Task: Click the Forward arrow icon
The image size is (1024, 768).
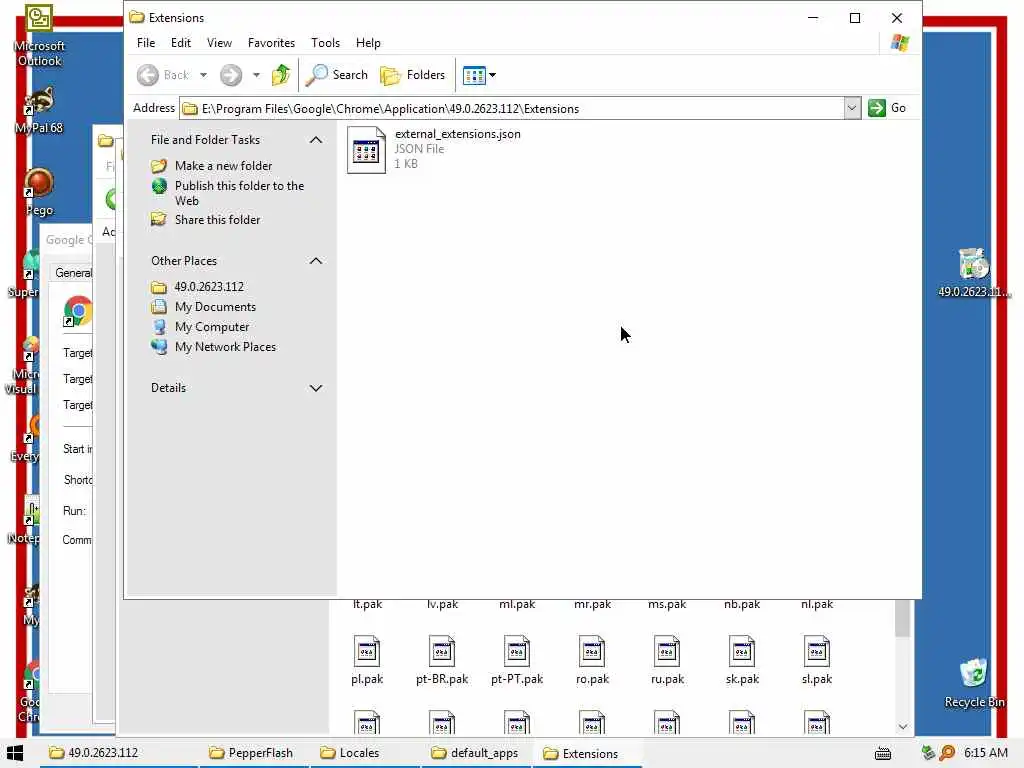Action: tap(231, 75)
